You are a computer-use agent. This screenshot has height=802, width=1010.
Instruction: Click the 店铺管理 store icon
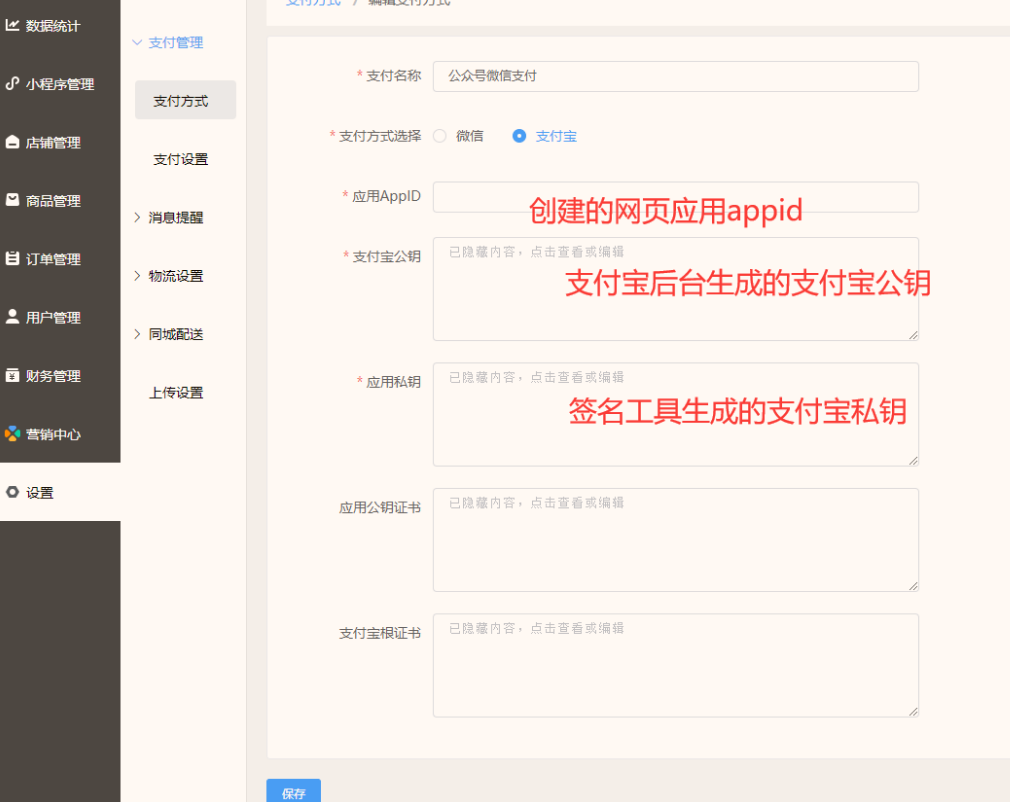pos(12,143)
